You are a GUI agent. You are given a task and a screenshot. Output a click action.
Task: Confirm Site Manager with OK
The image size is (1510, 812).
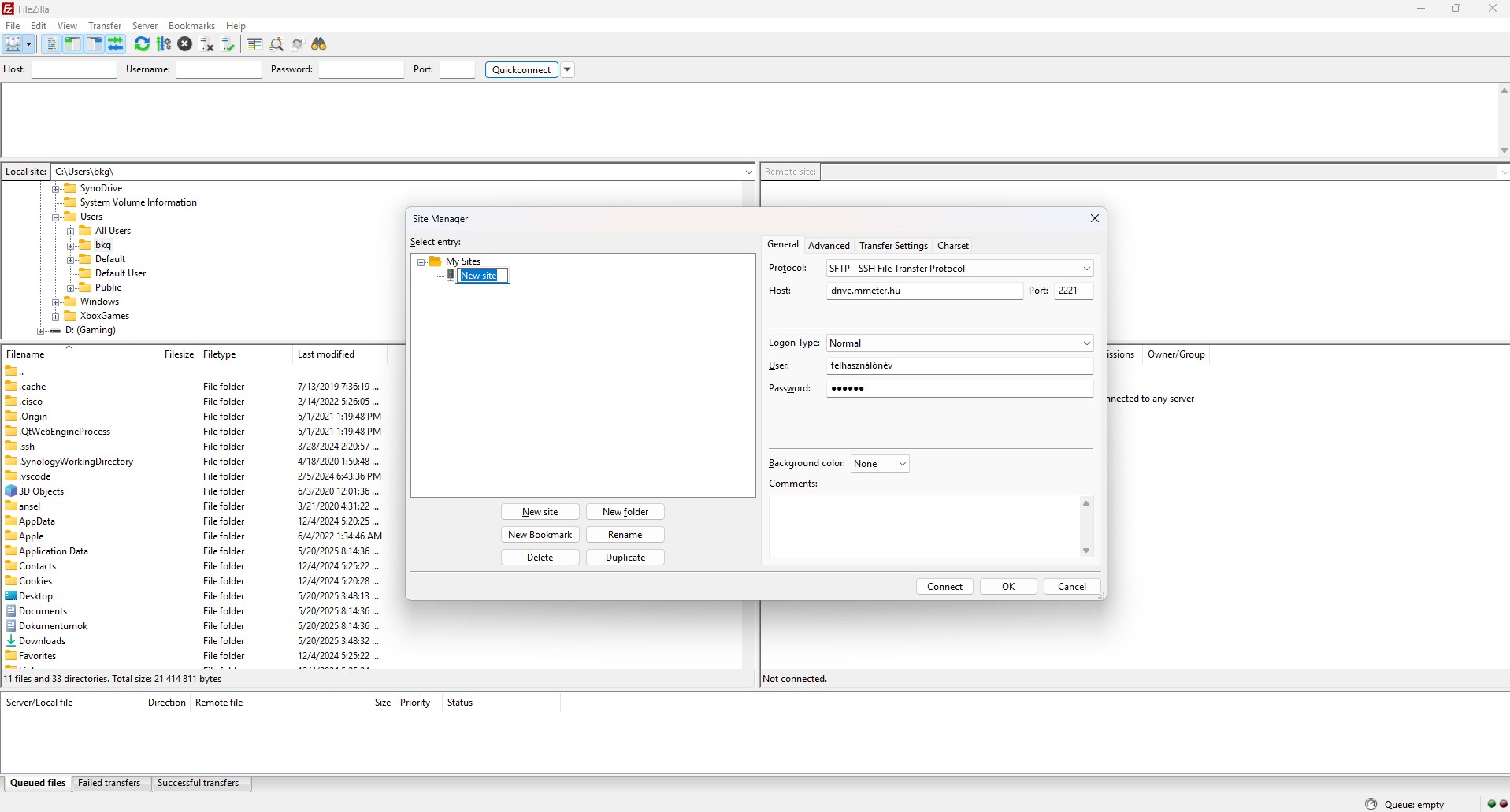pyautogui.click(x=1008, y=587)
